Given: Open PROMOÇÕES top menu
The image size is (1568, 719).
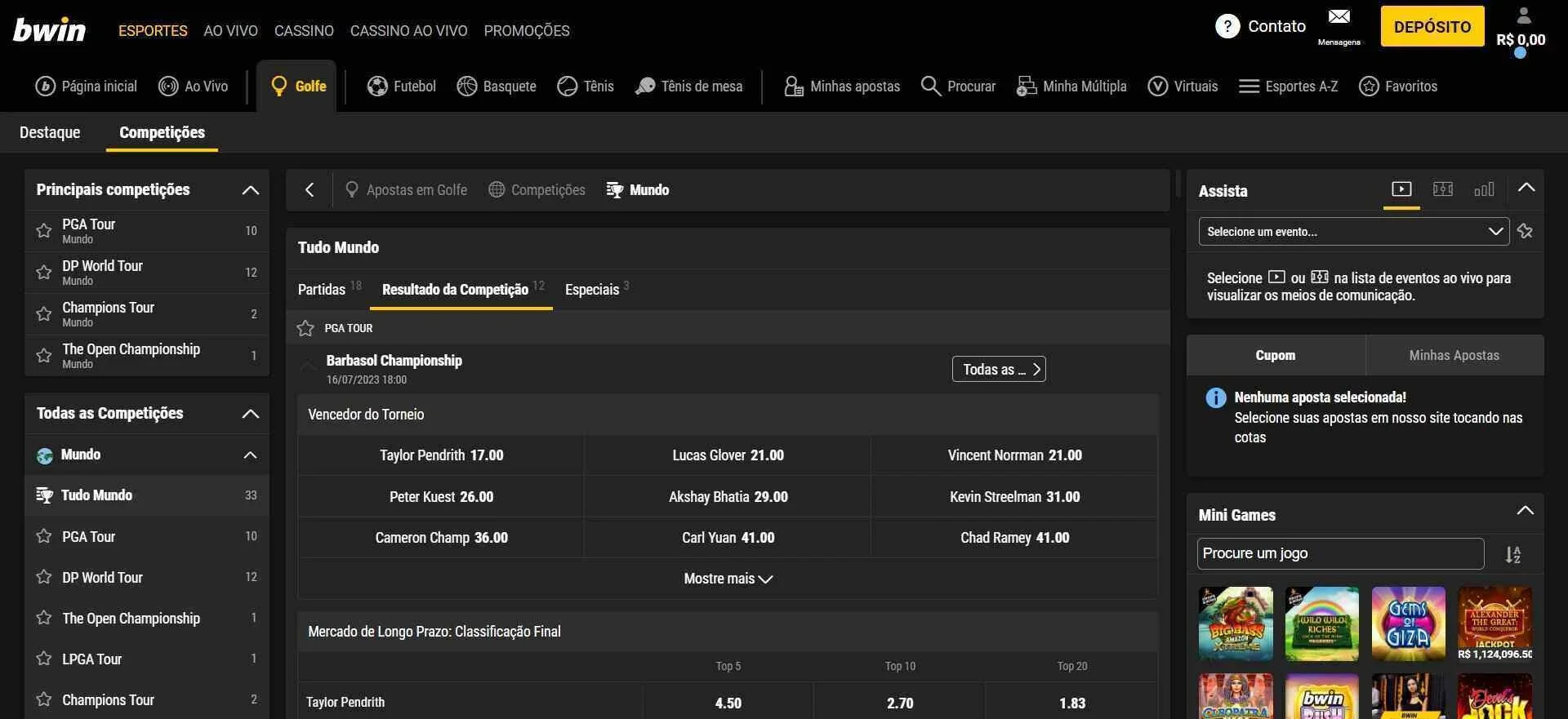Looking at the screenshot, I should [527, 31].
